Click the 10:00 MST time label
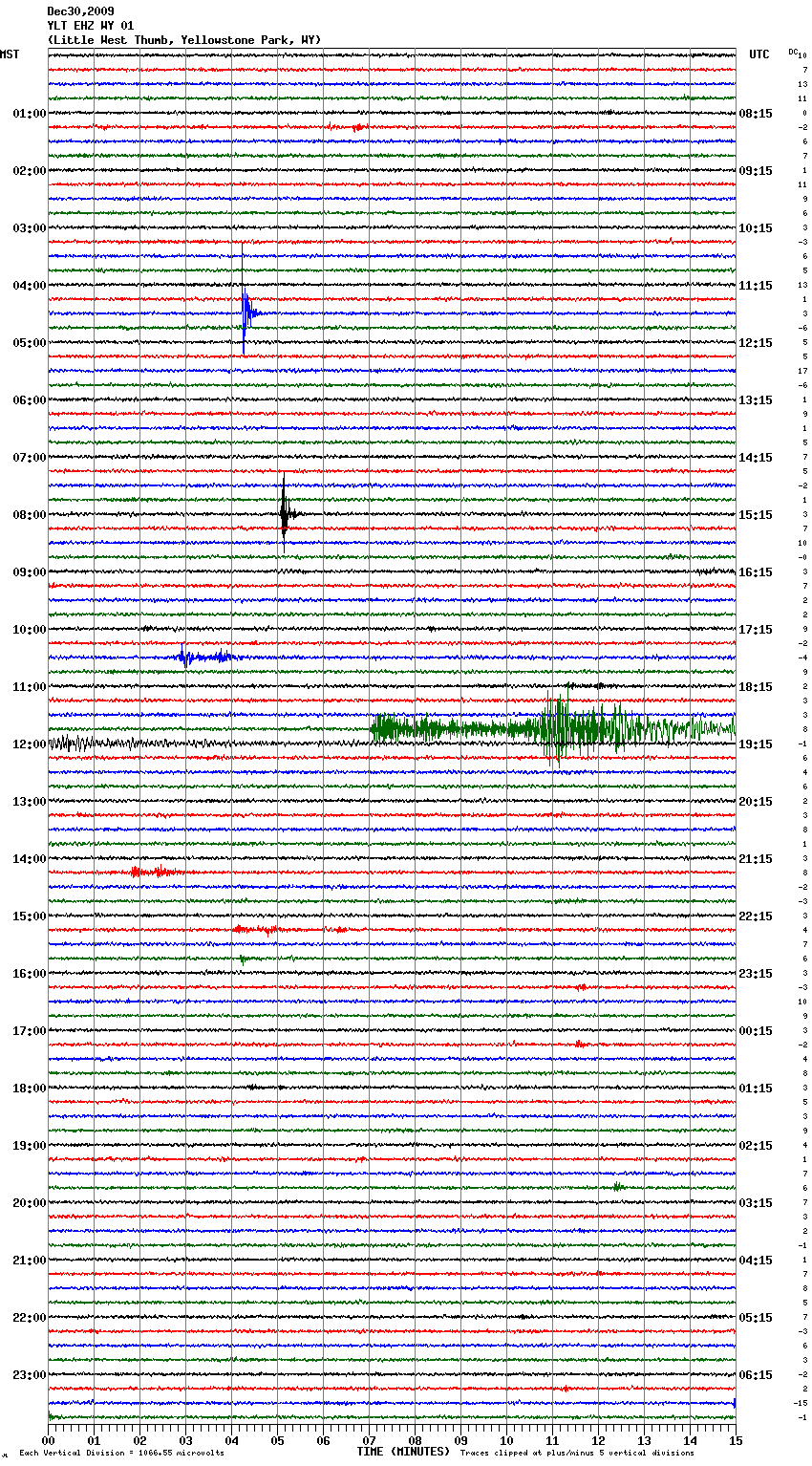 point(29,630)
